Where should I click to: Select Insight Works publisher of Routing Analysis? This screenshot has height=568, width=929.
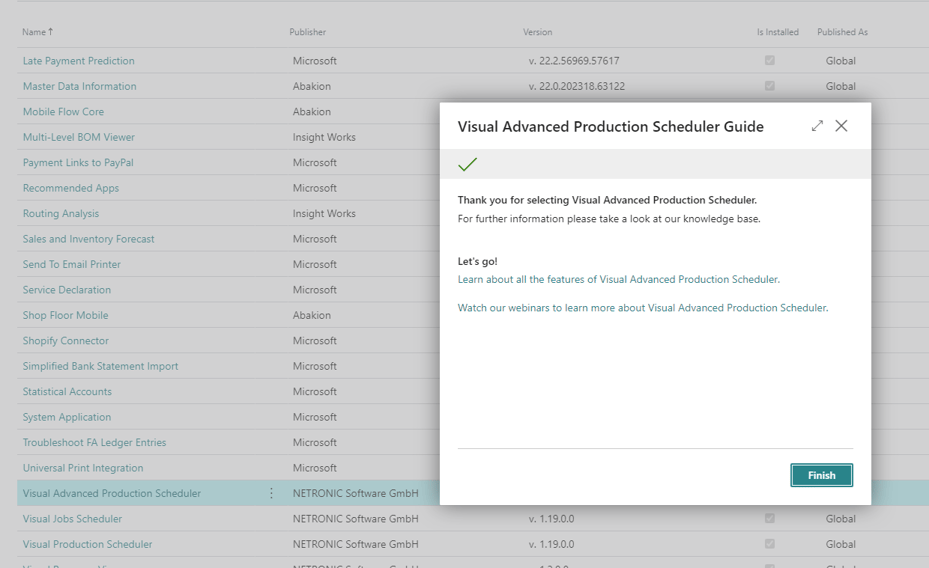point(324,214)
